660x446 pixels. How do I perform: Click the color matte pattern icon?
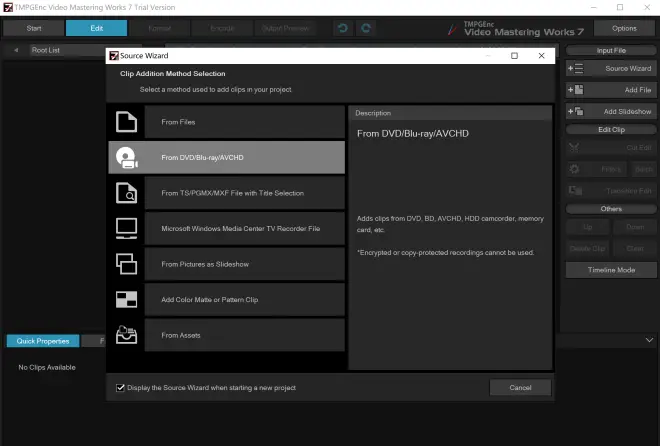point(126,300)
